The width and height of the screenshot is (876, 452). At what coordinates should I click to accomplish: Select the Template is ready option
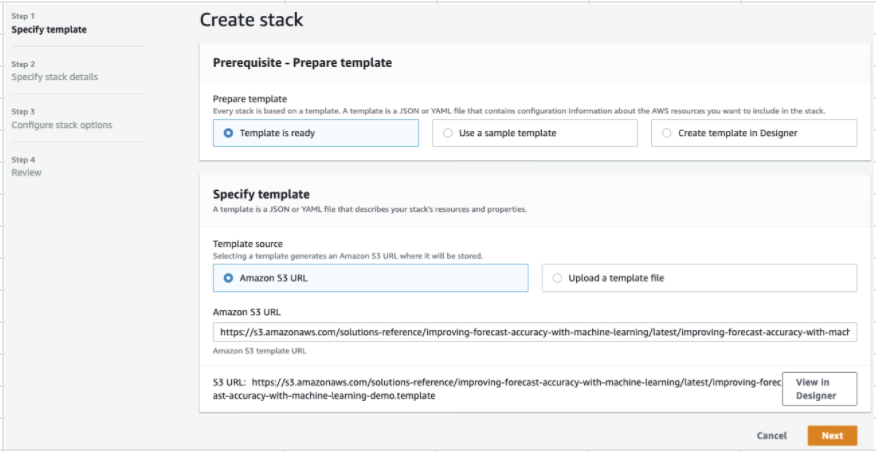click(316, 133)
